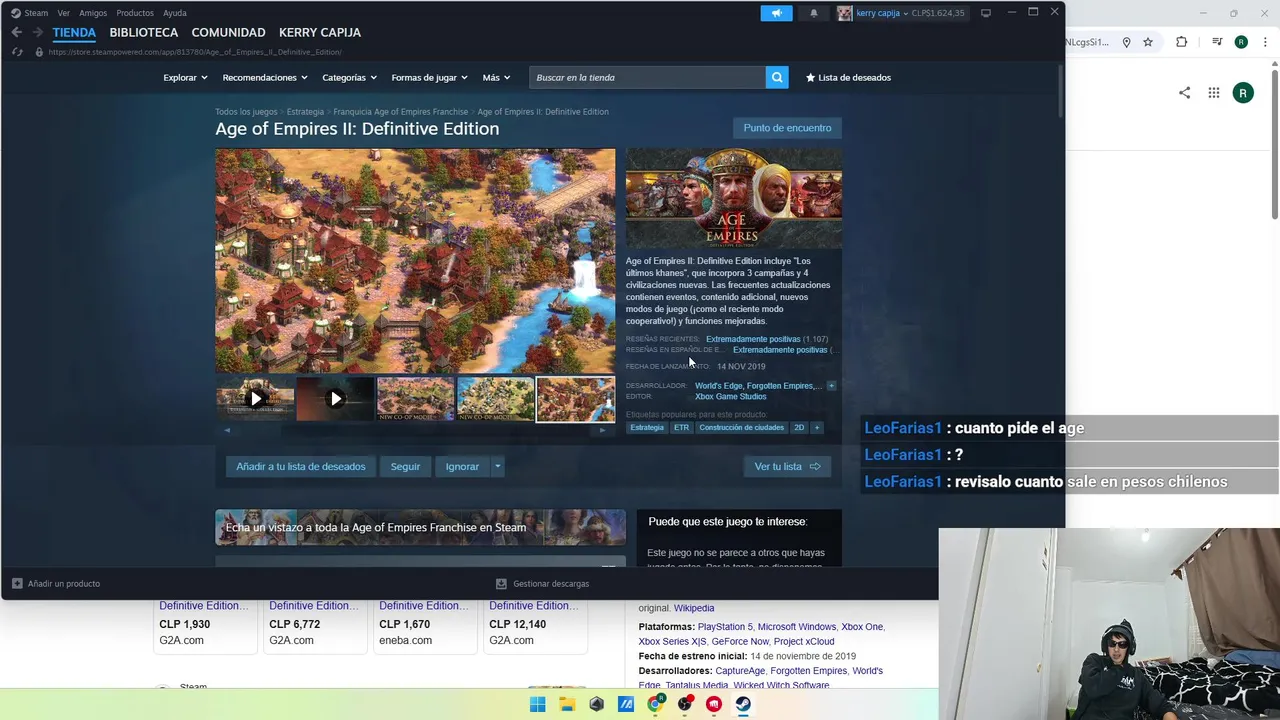Open the KERRY CAPIJA profile tab
Image resolution: width=1280 pixels, height=720 pixels.
pyautogui.click(x=320, y=32)
